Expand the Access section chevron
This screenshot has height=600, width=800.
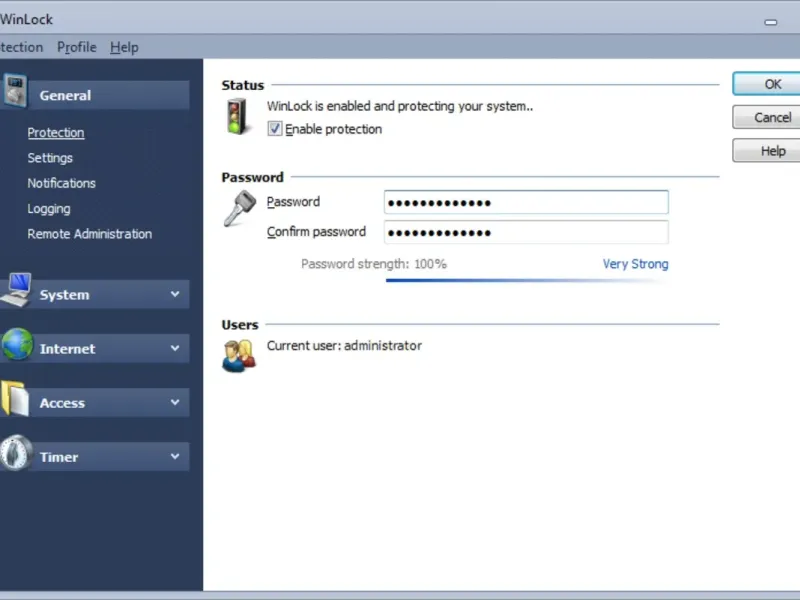click(175, 402)
